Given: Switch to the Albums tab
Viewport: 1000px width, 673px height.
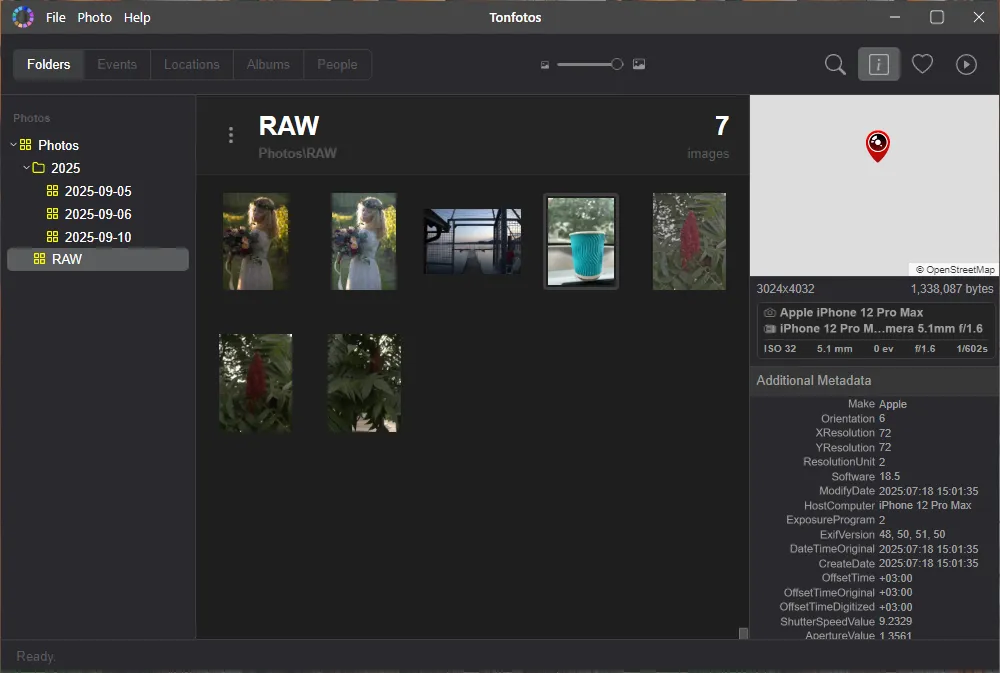Looking at the screenshot, I should click(x=268, y=65).
